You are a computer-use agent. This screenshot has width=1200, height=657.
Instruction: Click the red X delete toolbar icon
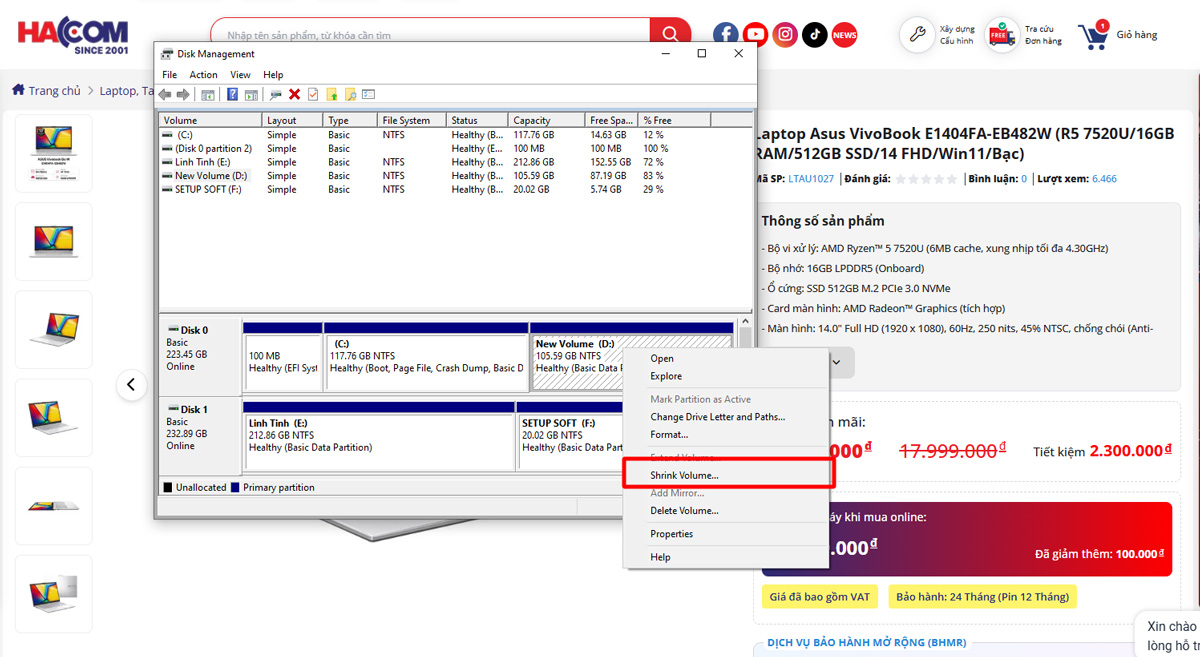coord(294,94)
